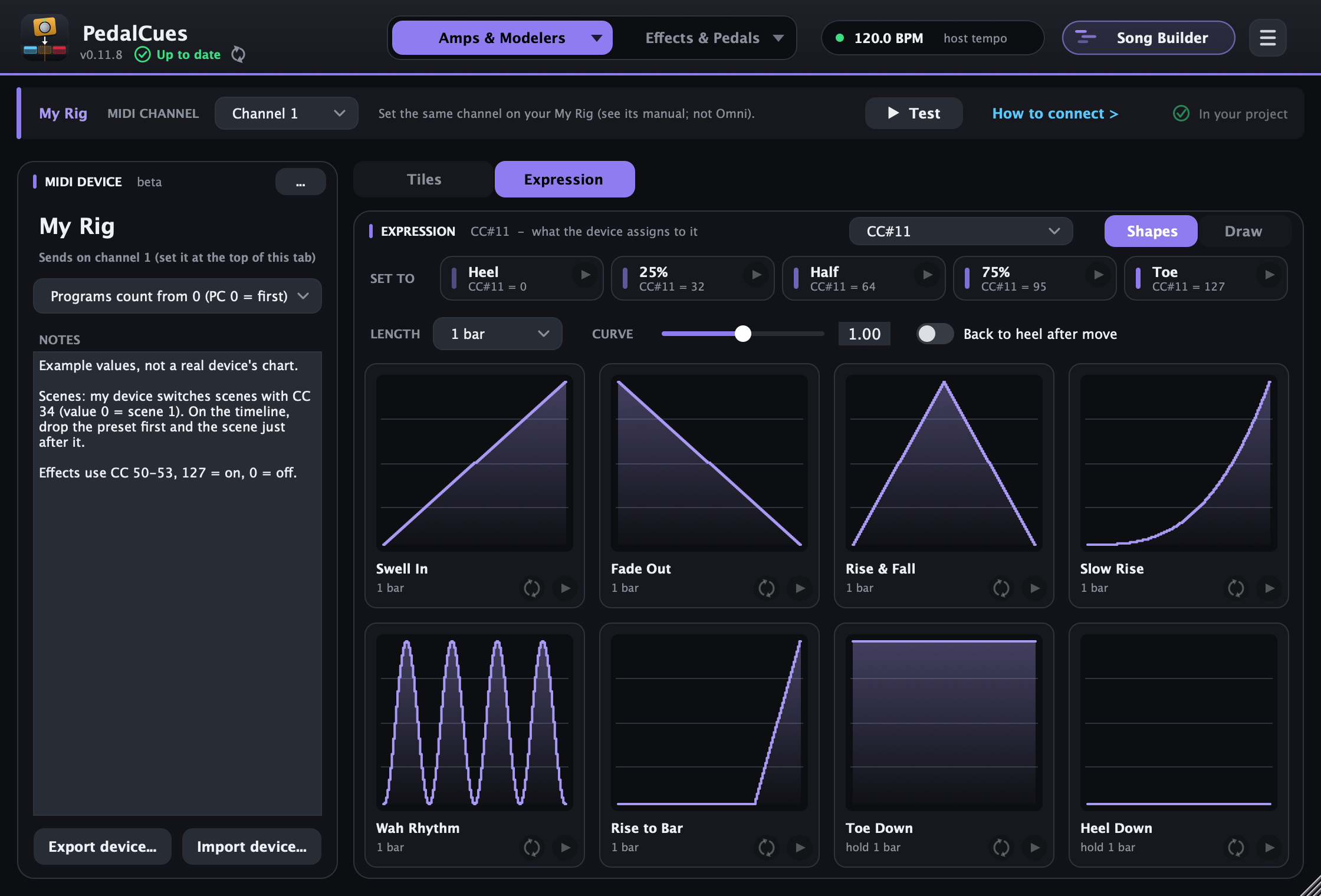
Task: Preview the Fade Out shape
Action: pyautogui.click(x=800, y=588)
